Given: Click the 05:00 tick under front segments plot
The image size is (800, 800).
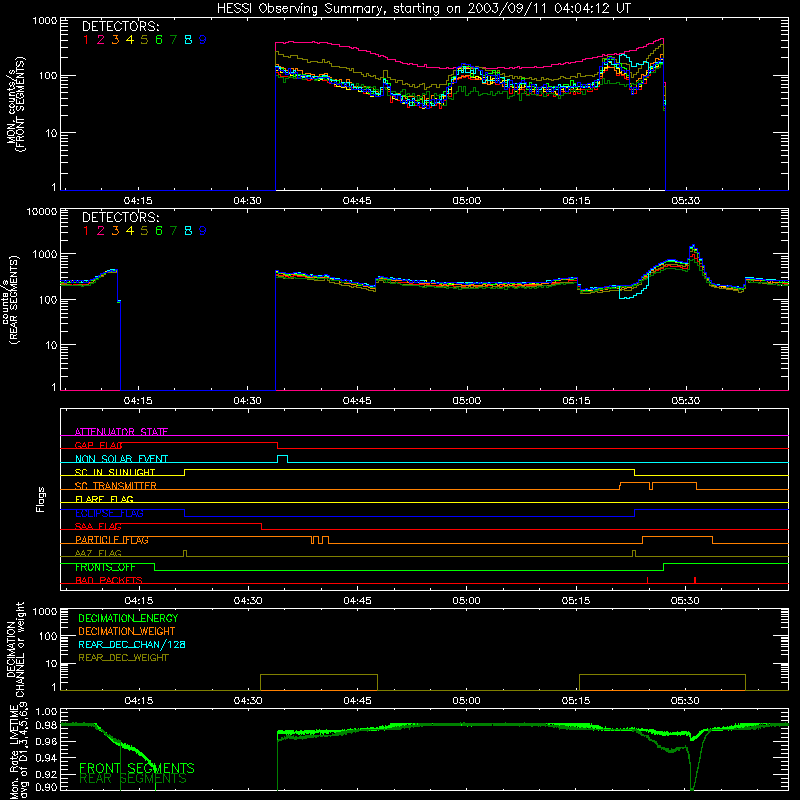Looking at the screenshot, I should (466, 201).
